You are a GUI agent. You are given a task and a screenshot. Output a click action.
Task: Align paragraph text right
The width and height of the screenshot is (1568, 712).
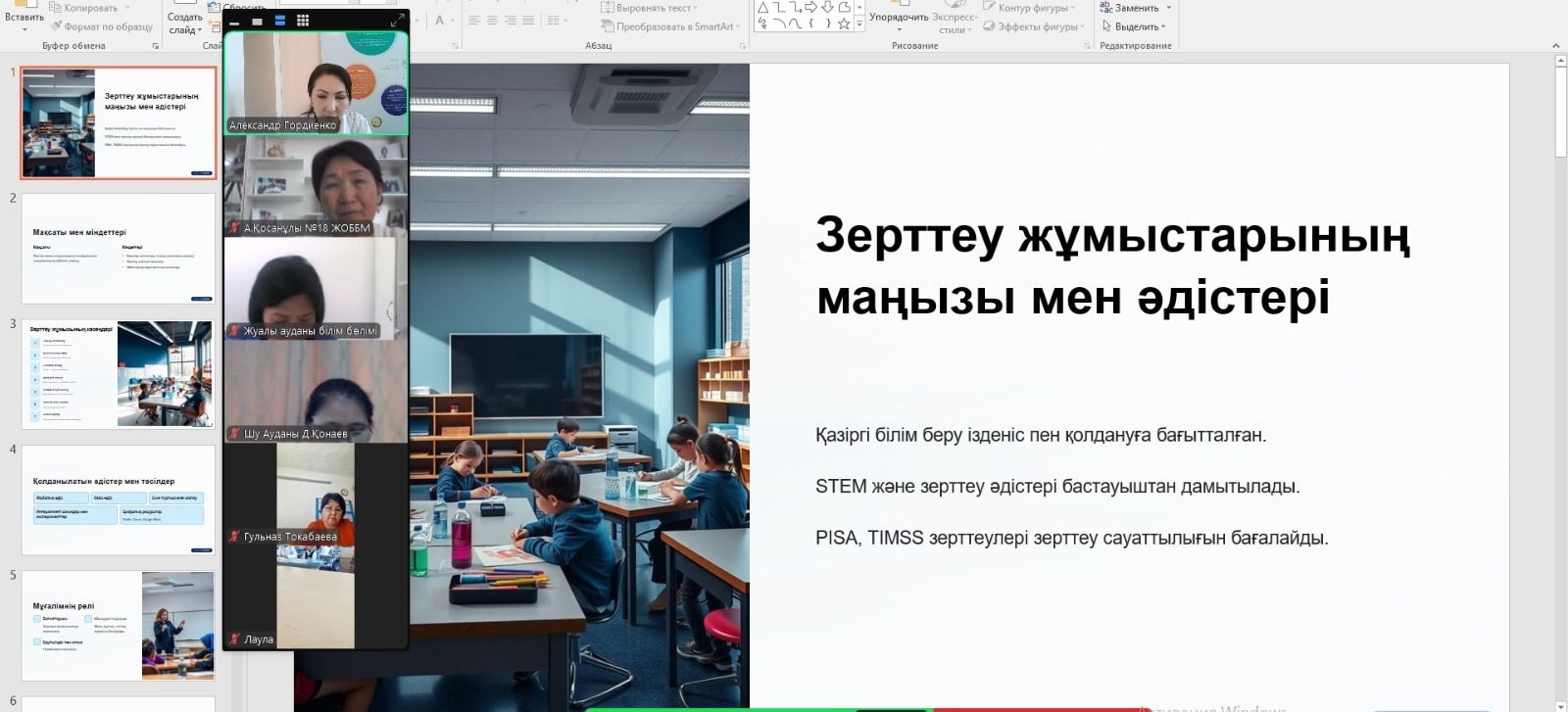[511, 21]
